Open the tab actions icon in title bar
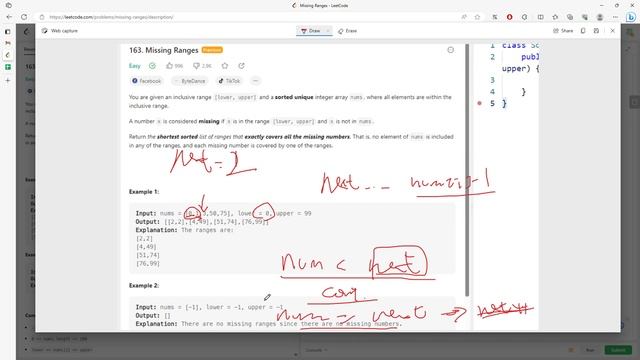 [x=9, y=6]
